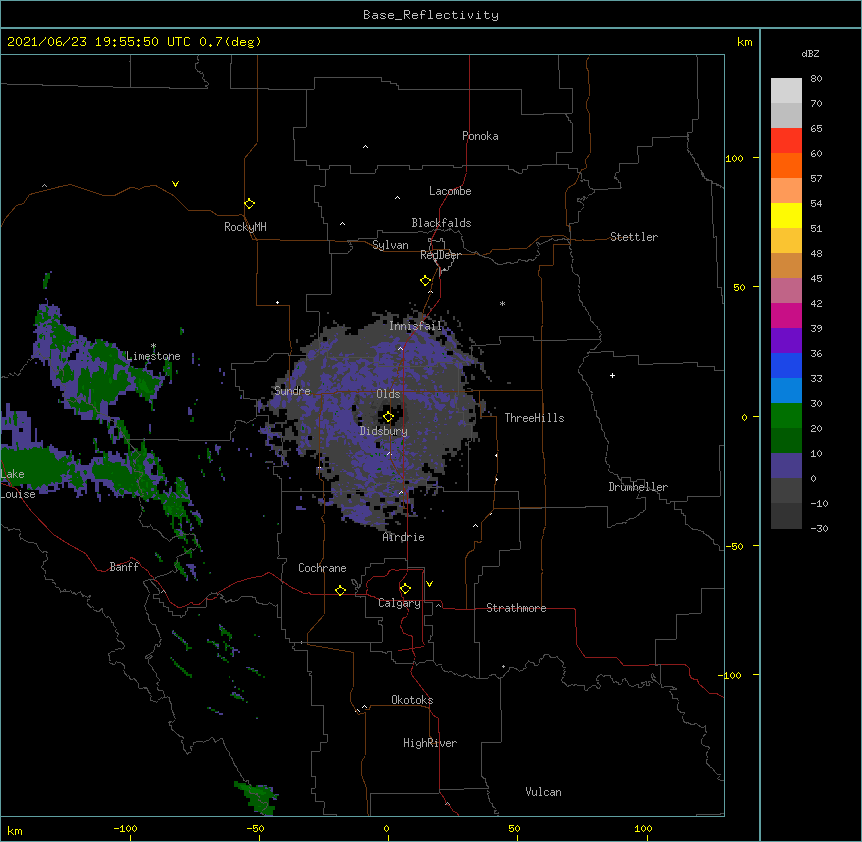
Task: Click the Sundre town label
Action: [x=292, y=391]
